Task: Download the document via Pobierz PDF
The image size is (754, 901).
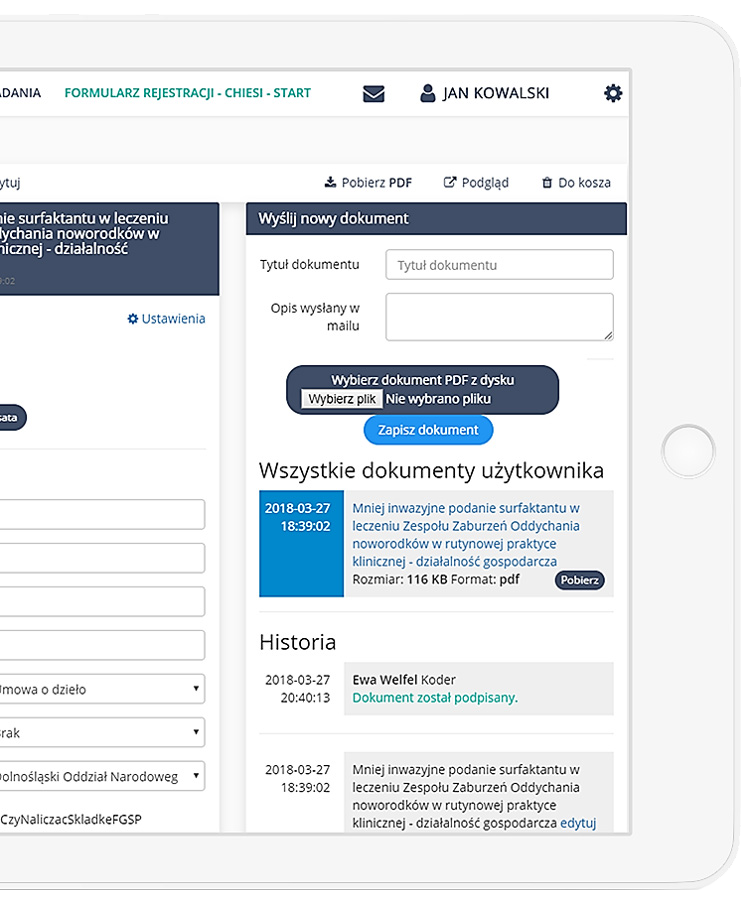Action: tap(368, 183)
